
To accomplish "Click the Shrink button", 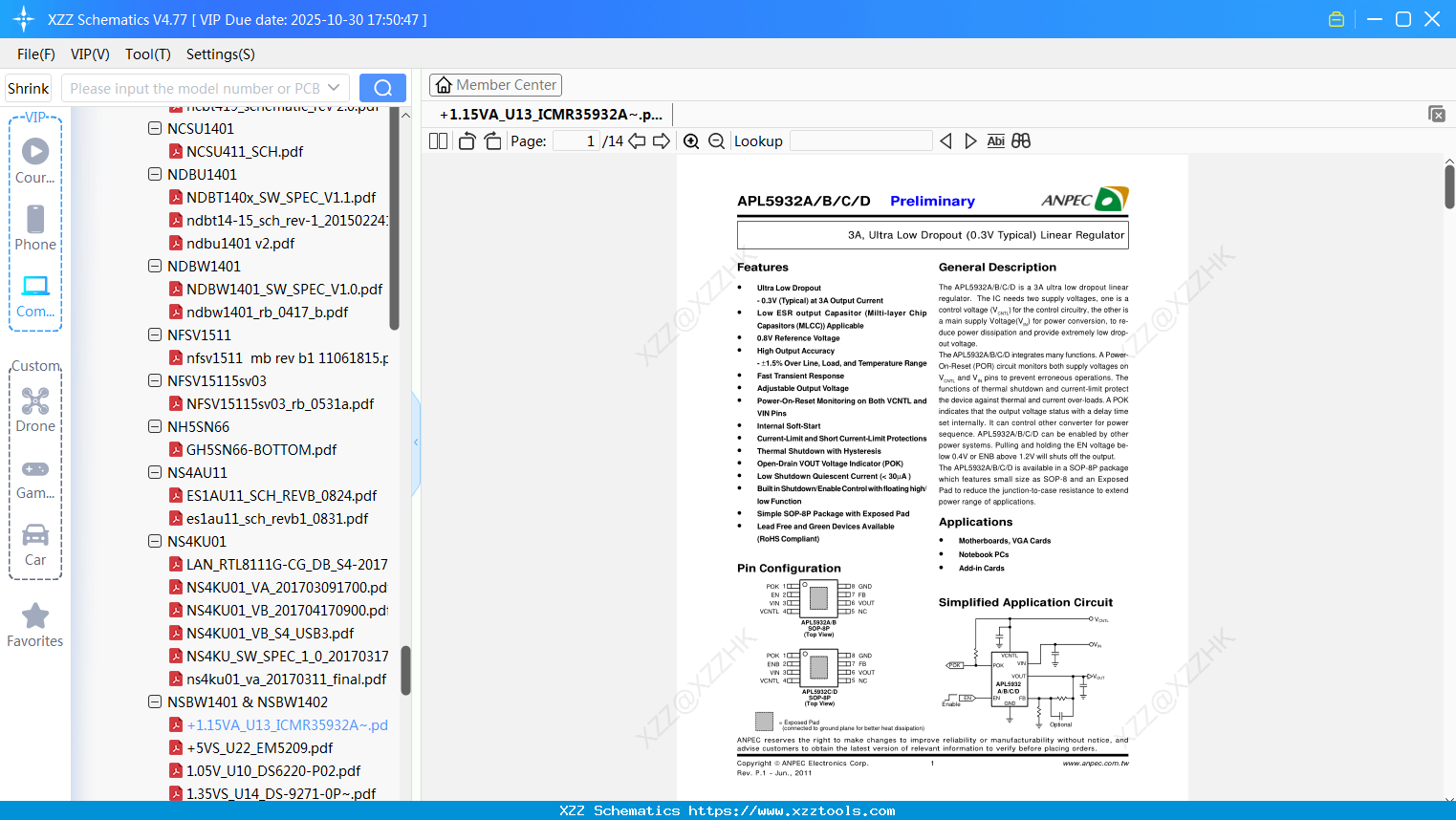I will (29, 88).
